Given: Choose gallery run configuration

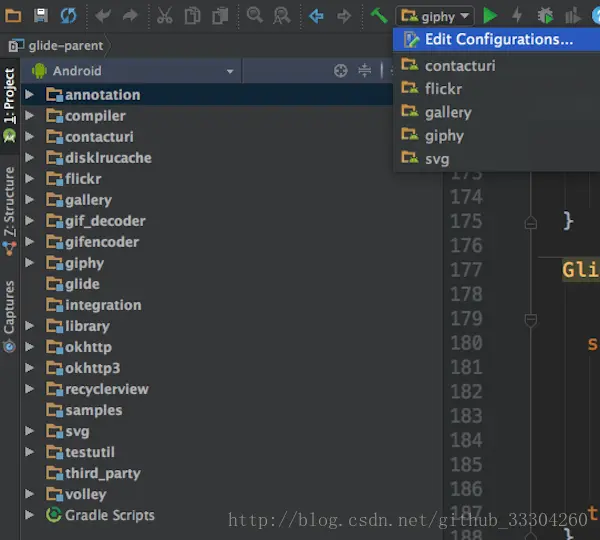Looking at the screenshot, I should tap(496, 113).
